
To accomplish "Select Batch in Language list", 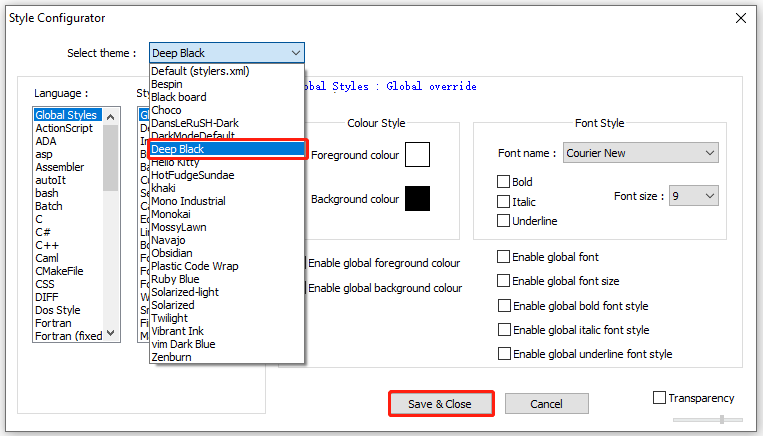I will click(68, 206).
